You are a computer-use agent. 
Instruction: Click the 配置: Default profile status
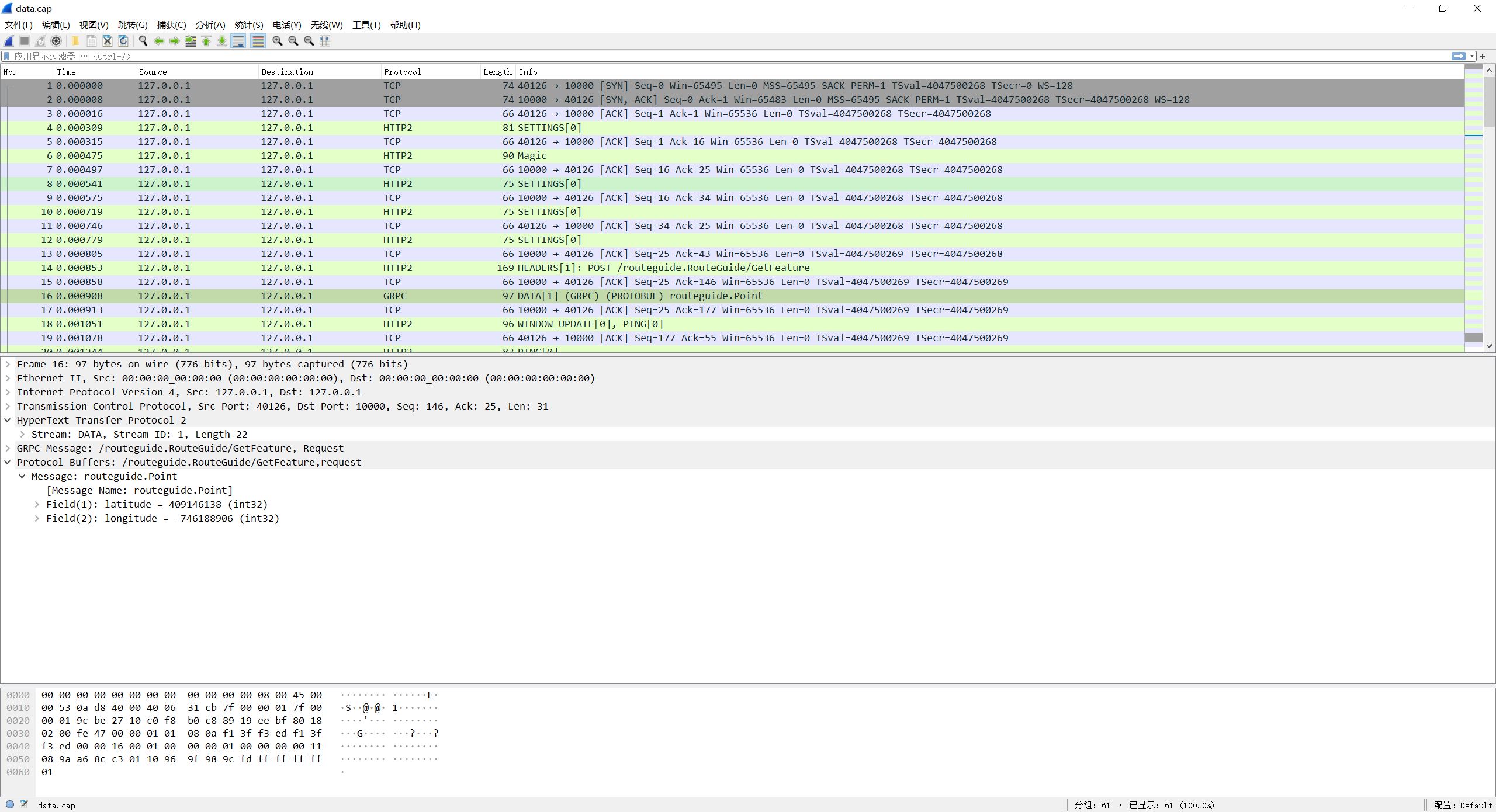[x=1462, y=805]
